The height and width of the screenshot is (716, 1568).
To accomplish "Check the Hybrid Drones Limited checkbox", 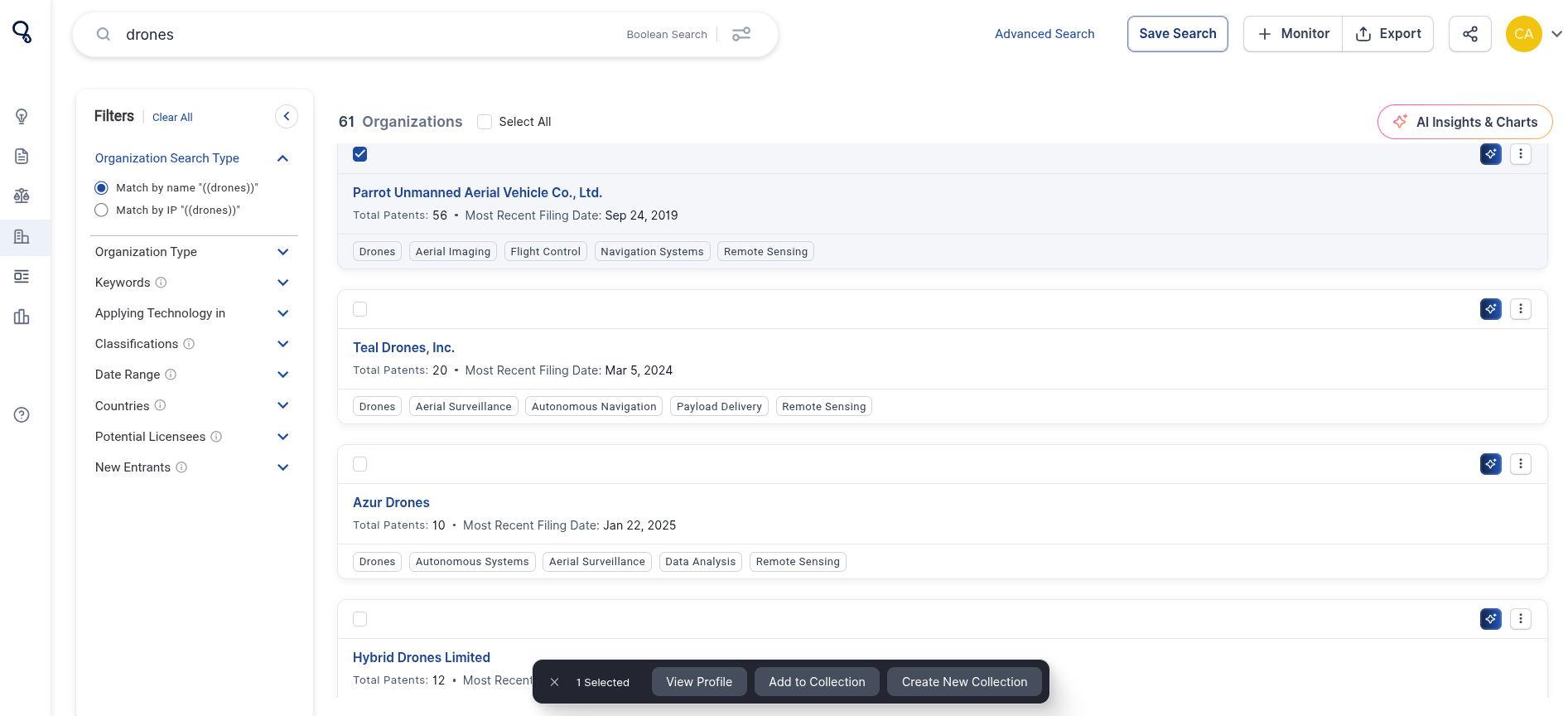I will tap(360, 619).
